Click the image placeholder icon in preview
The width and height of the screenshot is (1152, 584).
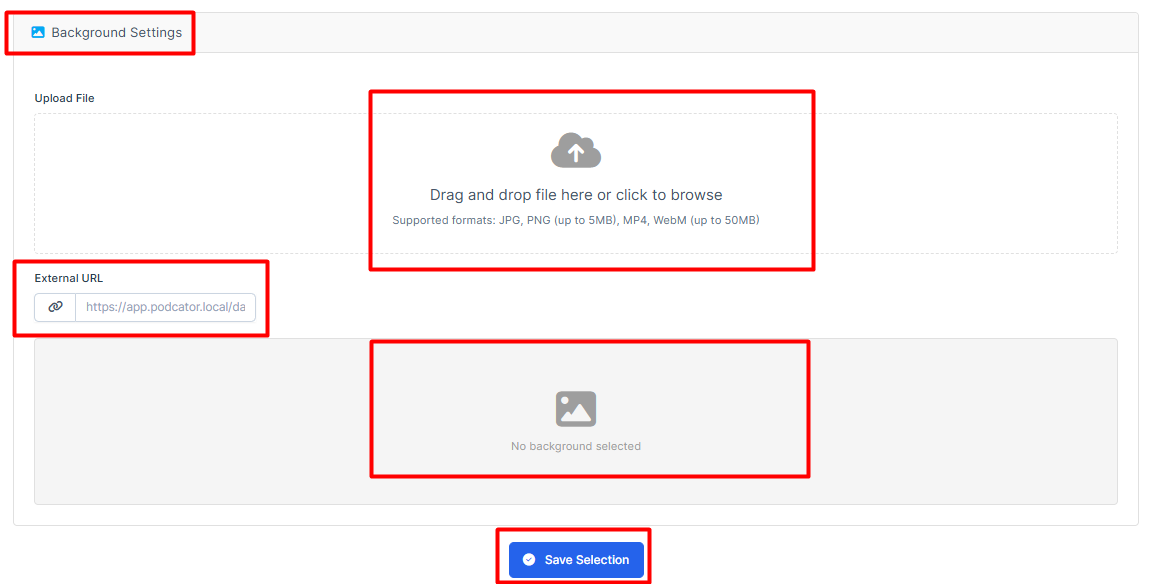coord(575,409)
